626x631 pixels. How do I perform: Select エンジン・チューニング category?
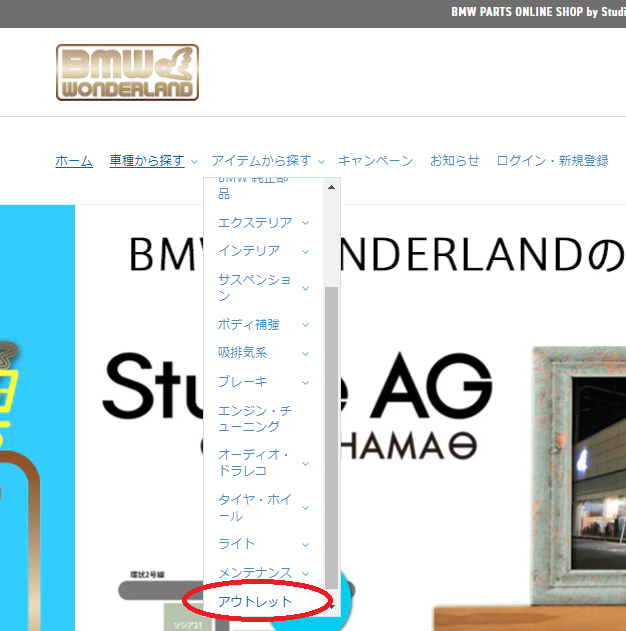click(255, 419)
